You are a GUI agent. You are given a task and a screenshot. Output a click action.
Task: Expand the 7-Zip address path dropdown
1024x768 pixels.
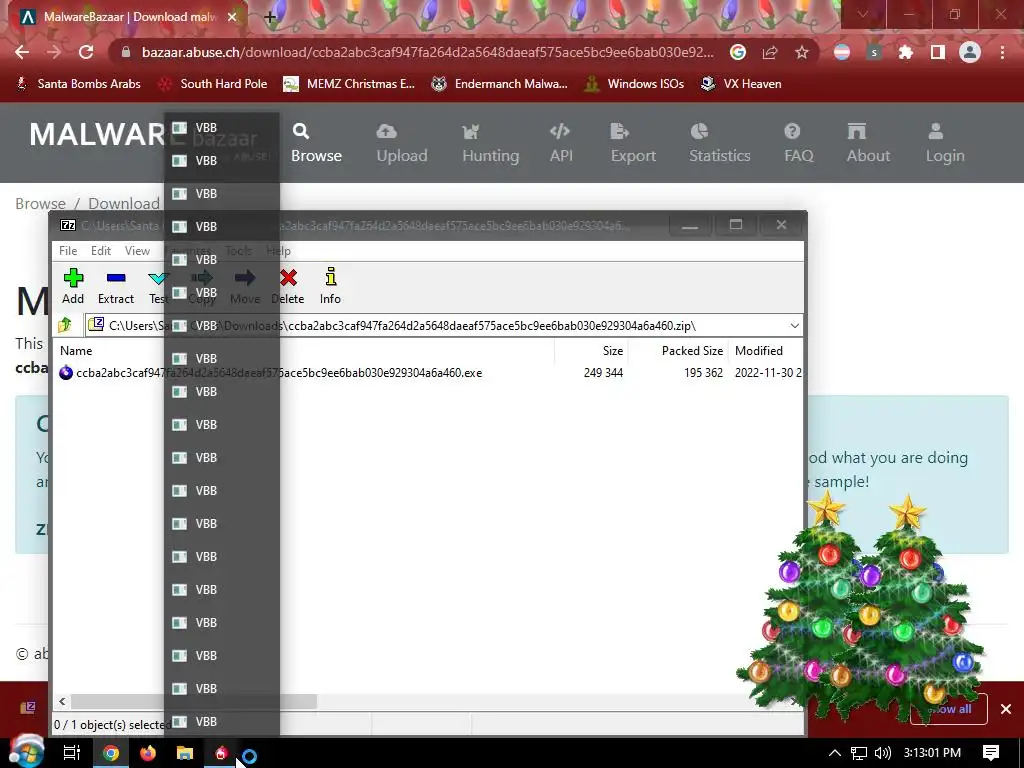[794, 325]
